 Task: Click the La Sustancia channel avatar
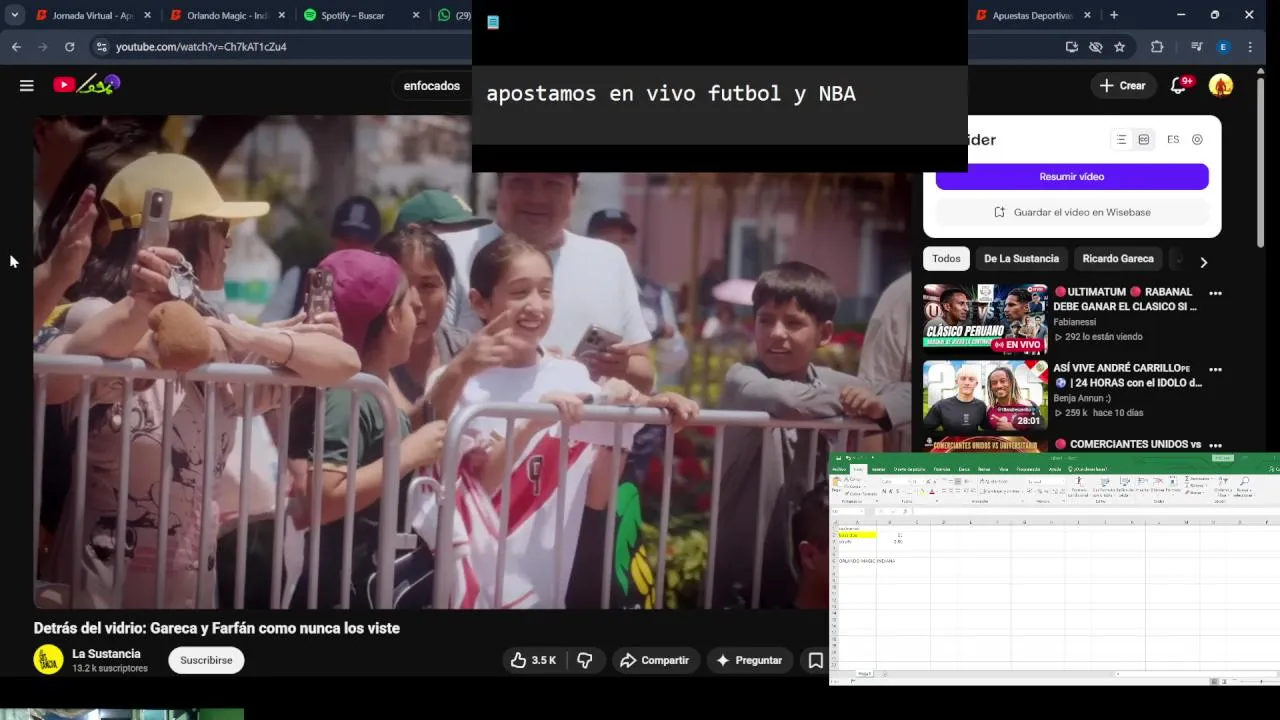tap(48, 659)
